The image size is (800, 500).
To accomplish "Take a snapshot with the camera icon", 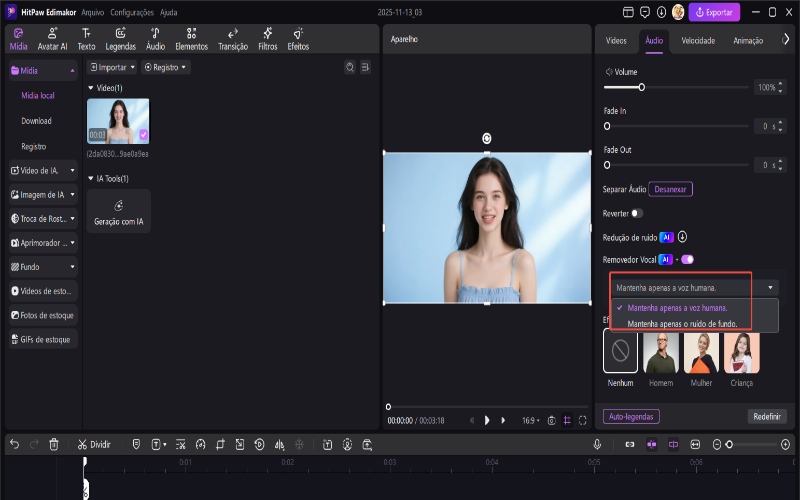I will pos(552,421).
